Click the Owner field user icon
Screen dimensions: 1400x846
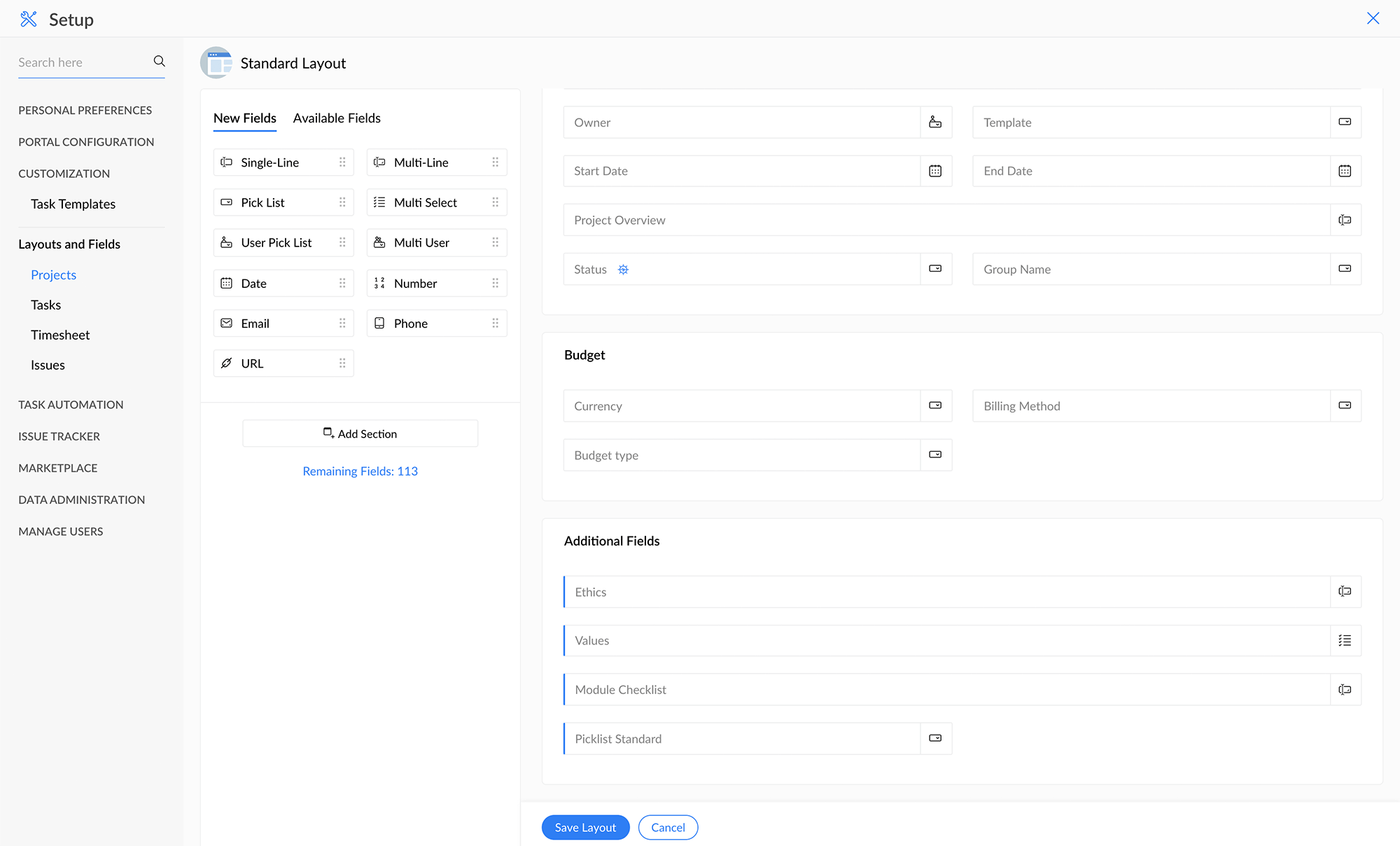[935, 123]
